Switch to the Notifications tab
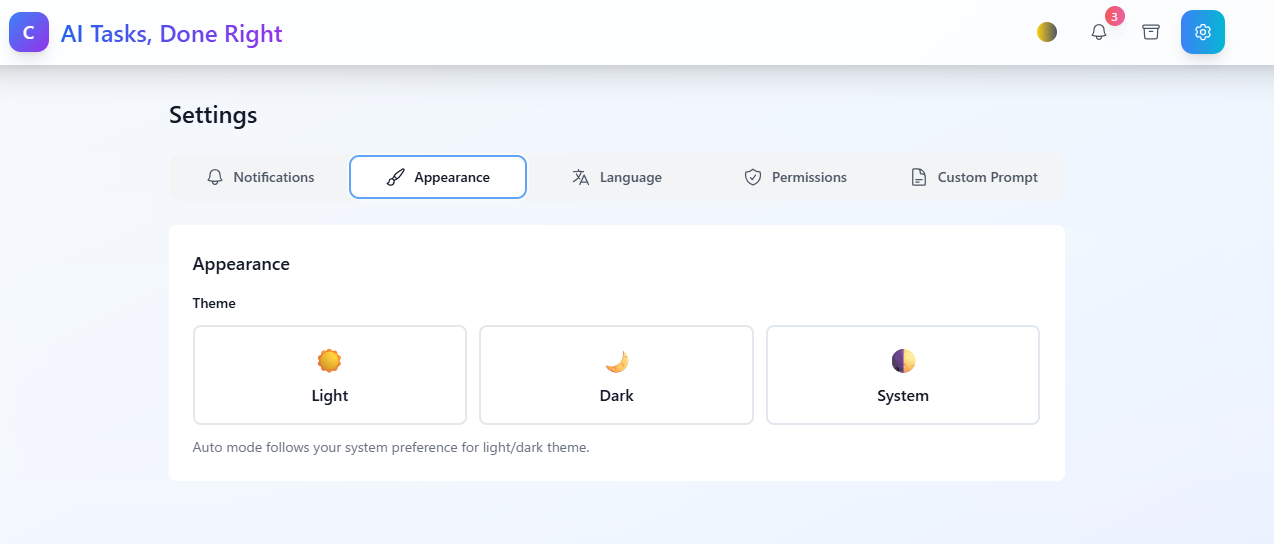Image resolution: width=1274 pixels, height=544 pixels. point(260,177)
